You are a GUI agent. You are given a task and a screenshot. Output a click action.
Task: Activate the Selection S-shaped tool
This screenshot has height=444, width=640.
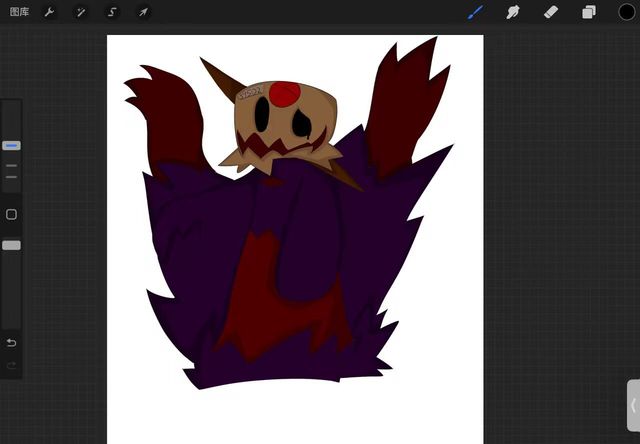point(112,12)
